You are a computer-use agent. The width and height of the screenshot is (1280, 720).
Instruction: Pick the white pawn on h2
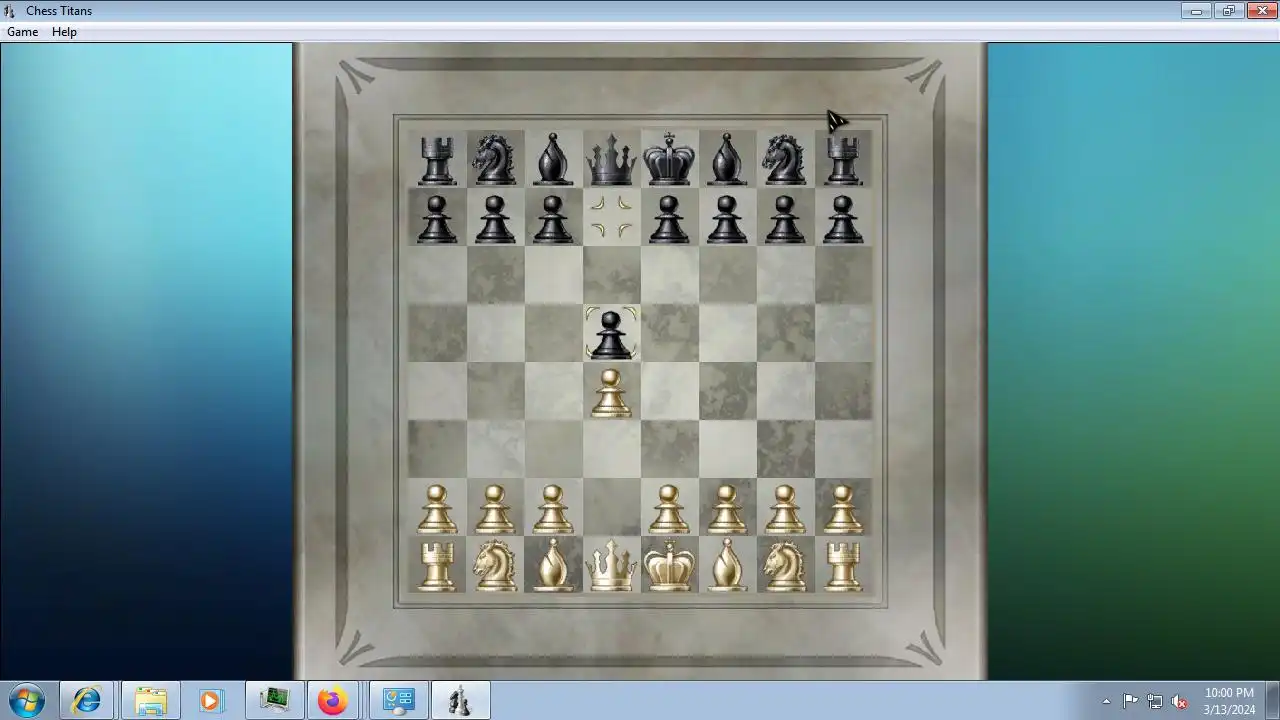(x=843, y=509)
